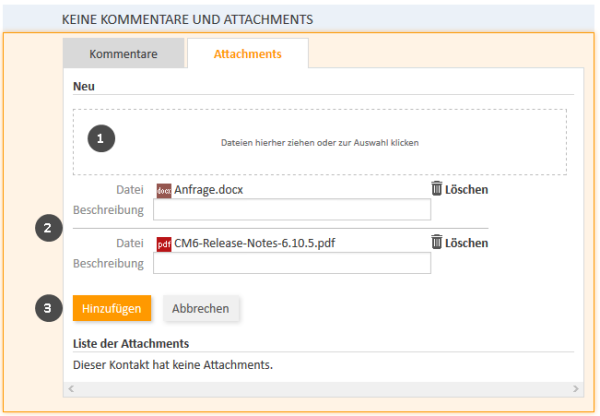Select the Attachments tab
The width and height of the screenshot is (600, 416).
coord(248,54)
